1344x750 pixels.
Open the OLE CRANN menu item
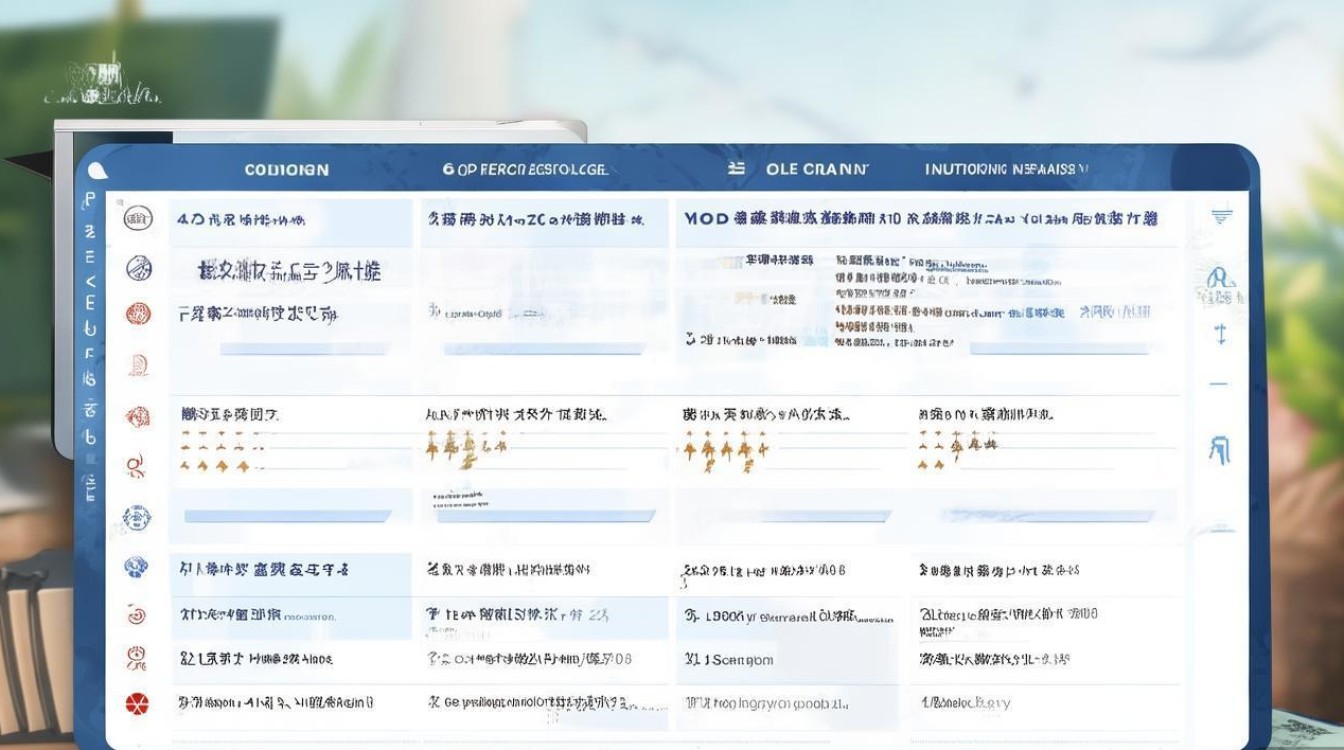(815, 169)
